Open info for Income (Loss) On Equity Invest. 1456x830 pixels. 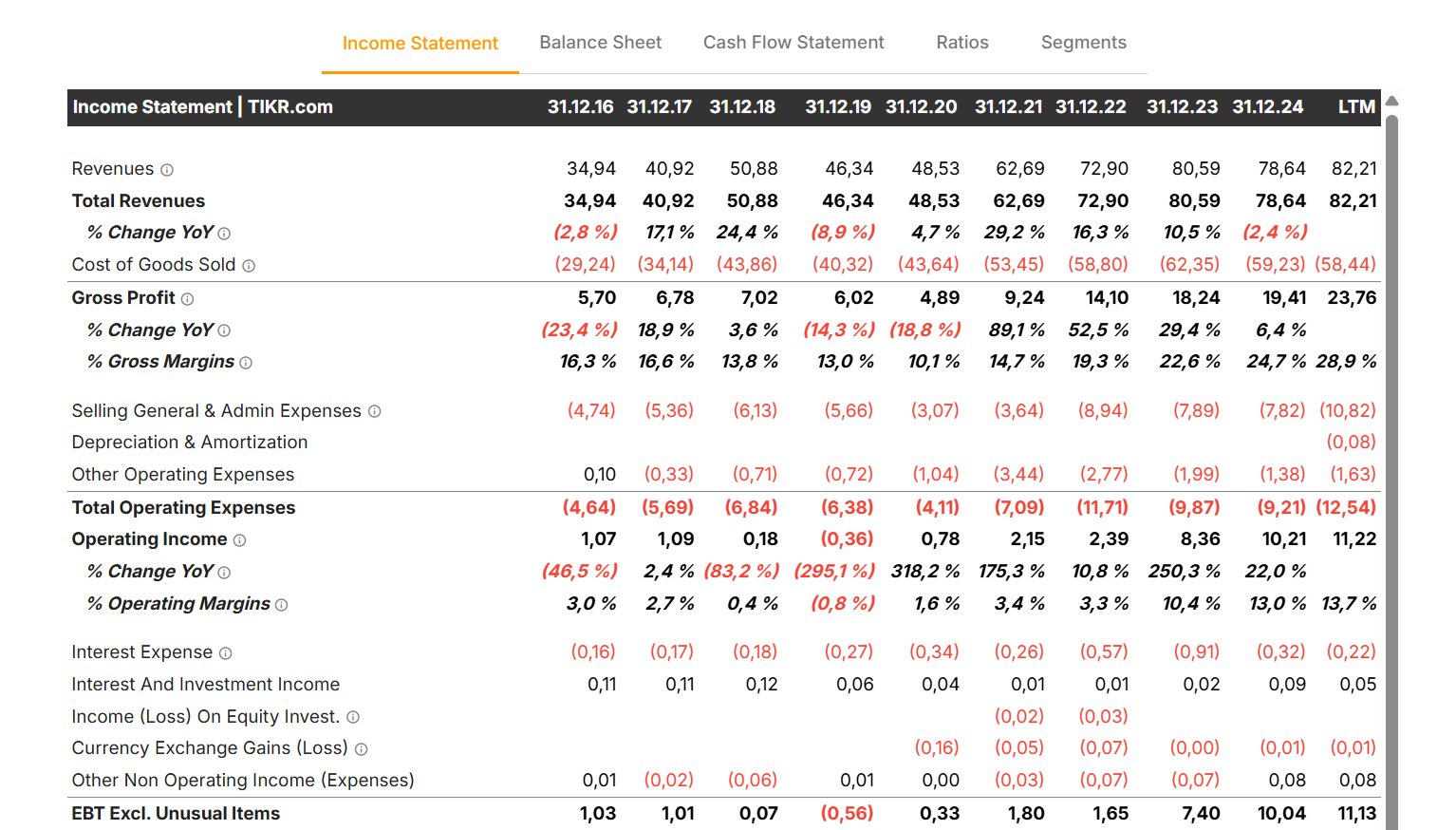point(352,717)
